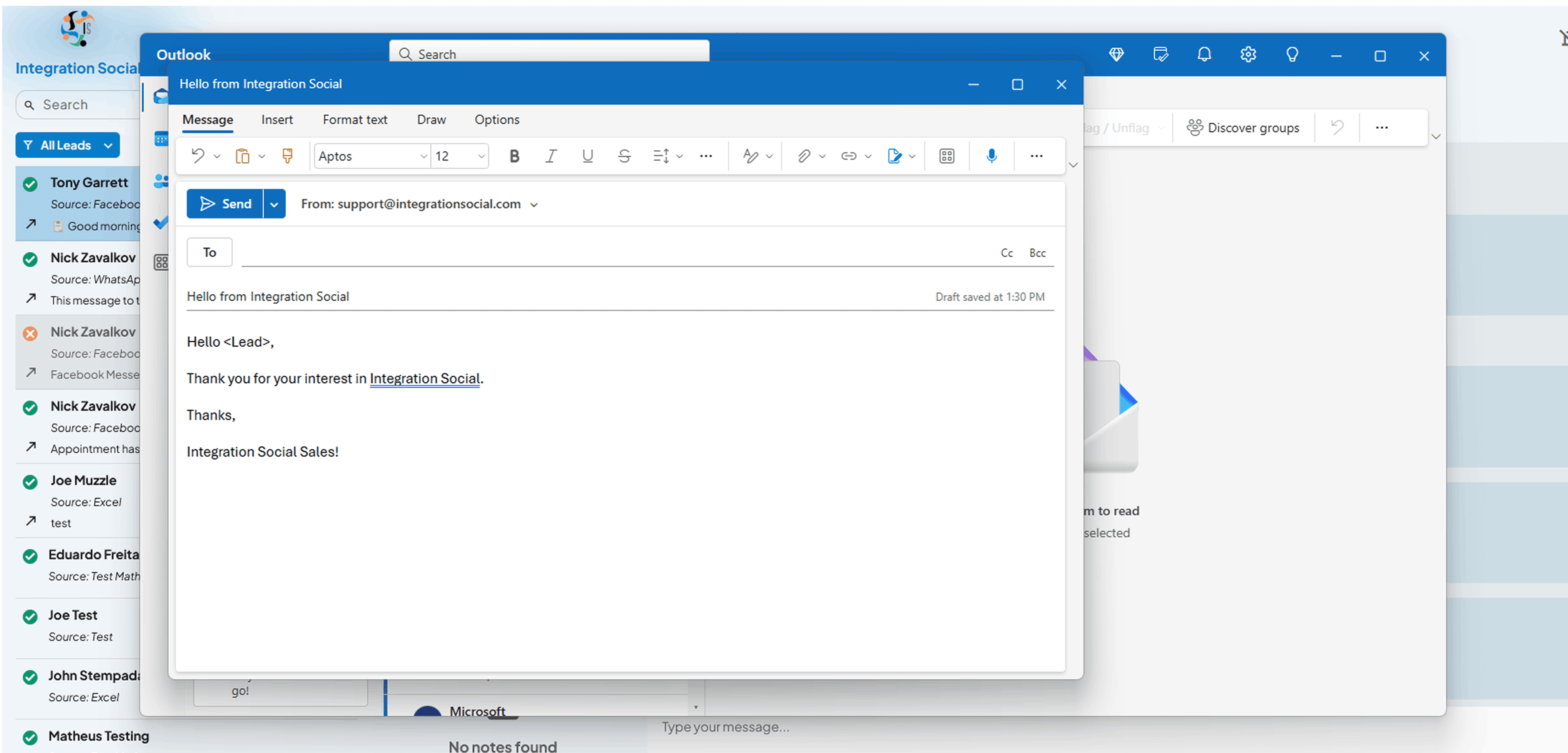Click the green status check for Tony Garrett

30,184
